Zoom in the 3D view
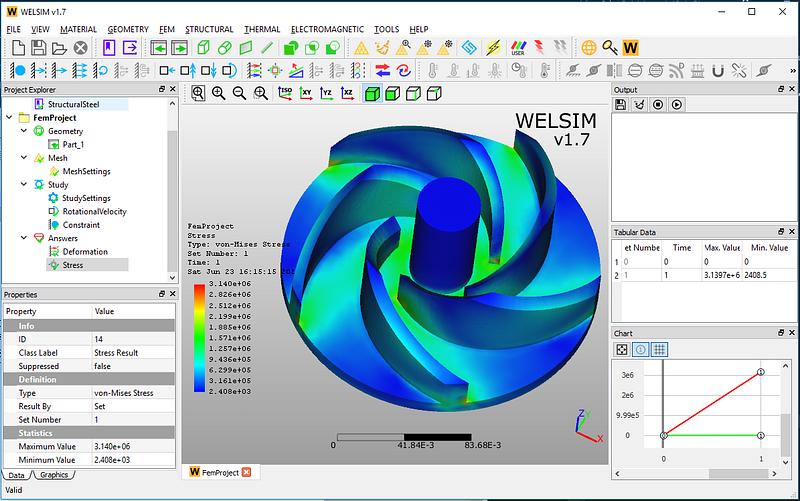Screen dimensions: 800x501 (219, 93)
